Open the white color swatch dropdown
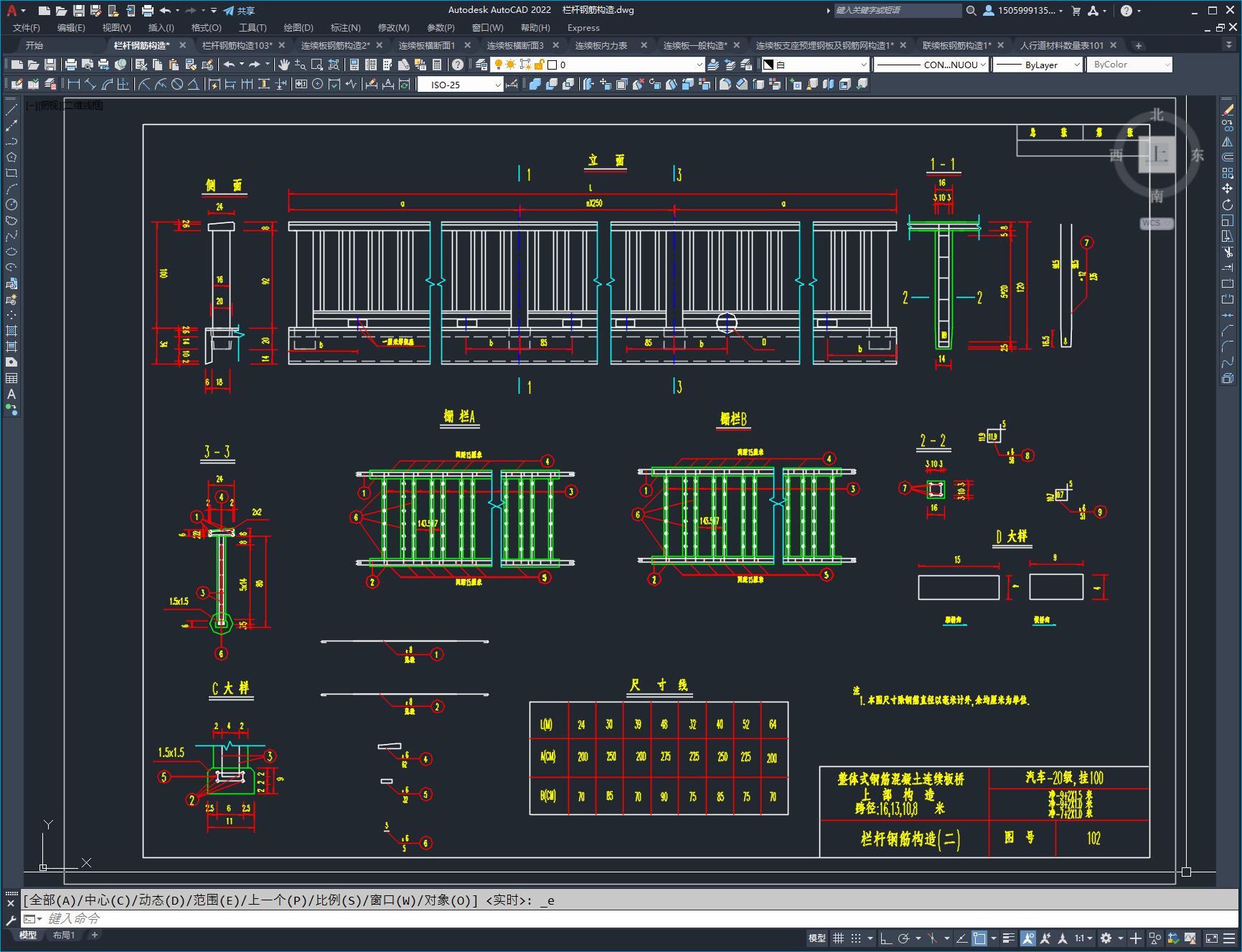The height and width of the screenshot is (952, 1242). [x=863, y=65]
